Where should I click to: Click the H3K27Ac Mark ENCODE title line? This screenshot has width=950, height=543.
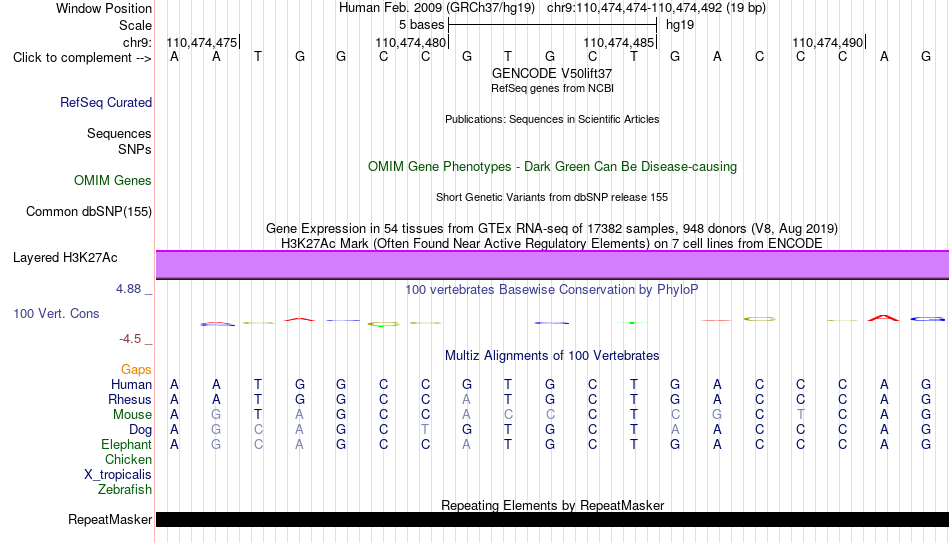552,244
